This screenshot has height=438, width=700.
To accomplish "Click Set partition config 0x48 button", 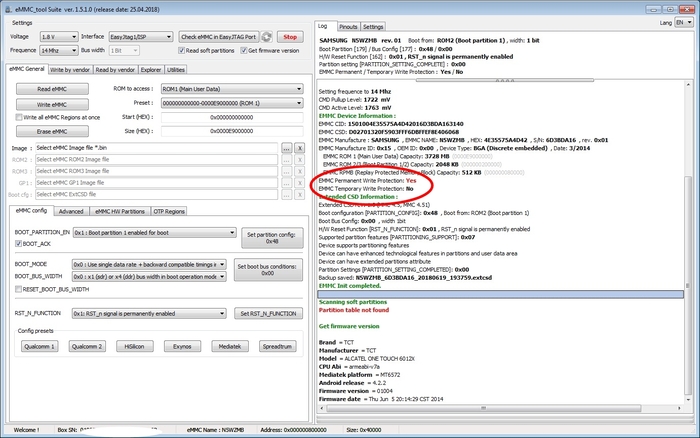I will click(x=272, y=238).
